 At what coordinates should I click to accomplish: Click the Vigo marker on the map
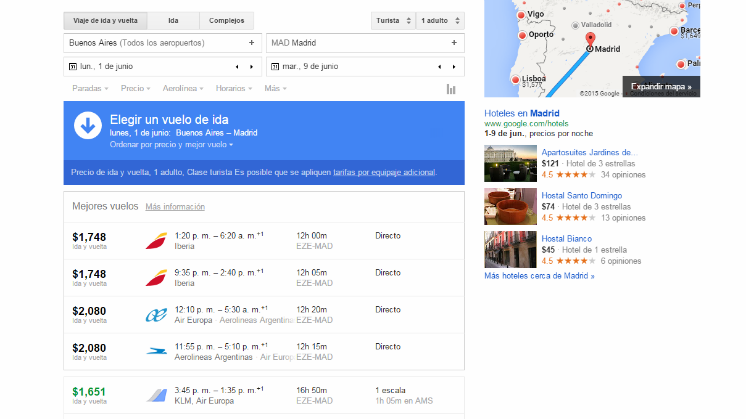[x=521, y=15]
